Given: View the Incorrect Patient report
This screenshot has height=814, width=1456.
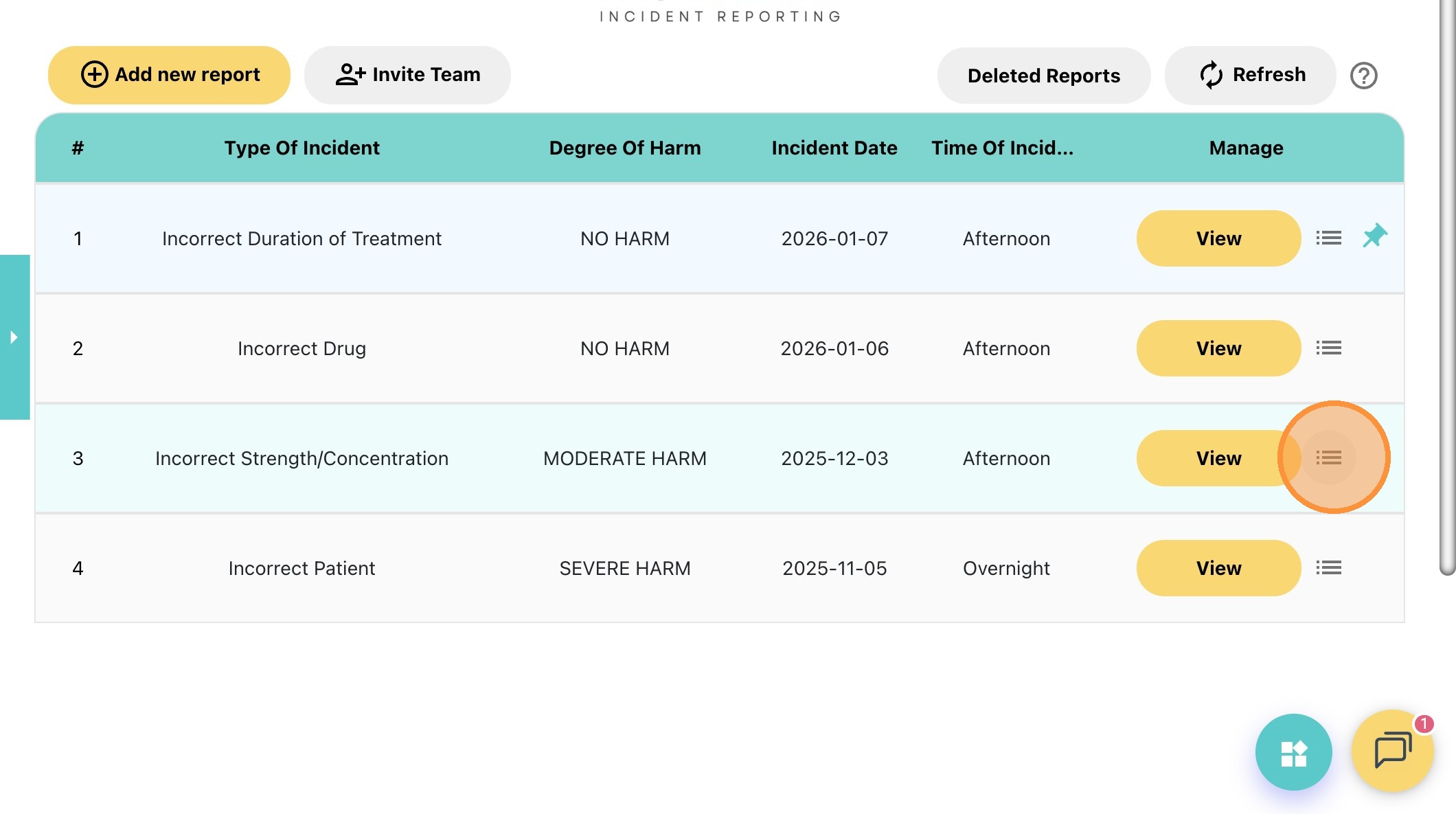Looking at the screenshot, I should (x=1218, y=568).
